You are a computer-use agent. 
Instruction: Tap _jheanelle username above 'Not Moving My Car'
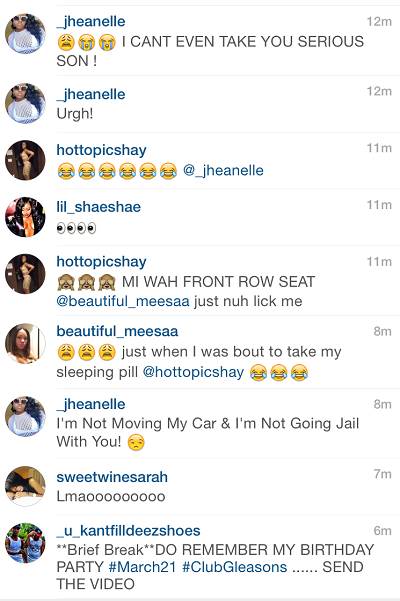pyautogui.click(x=91, y=404)
